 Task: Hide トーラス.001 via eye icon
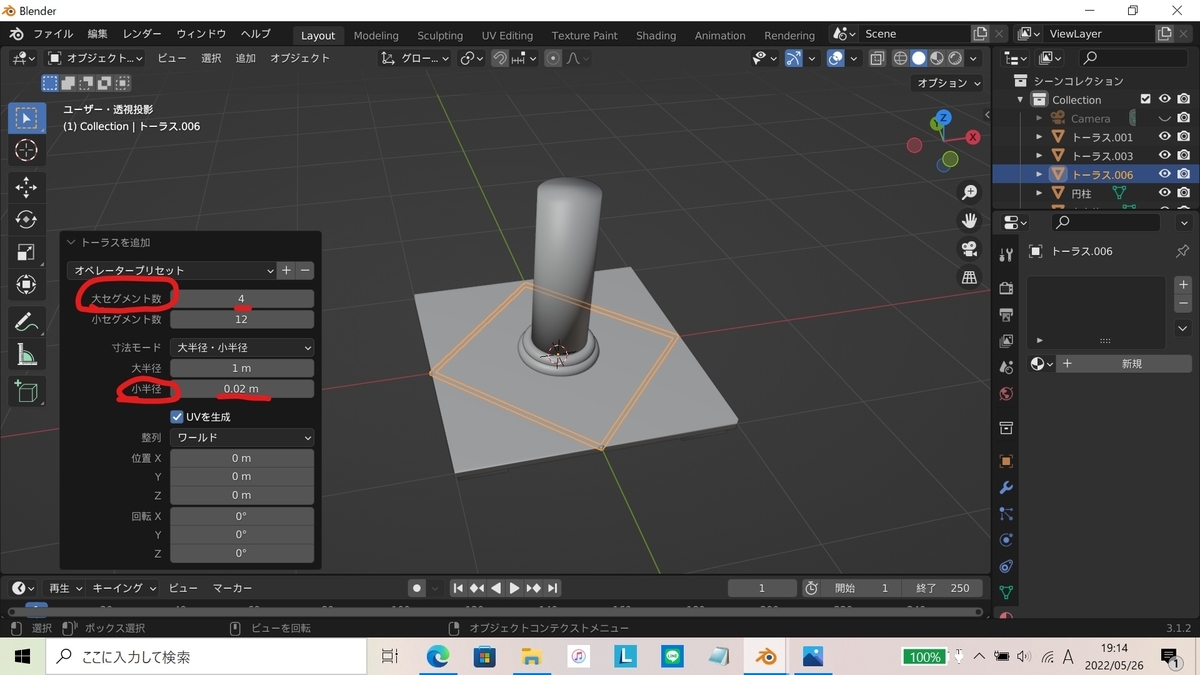click(x=1165, y=137)
